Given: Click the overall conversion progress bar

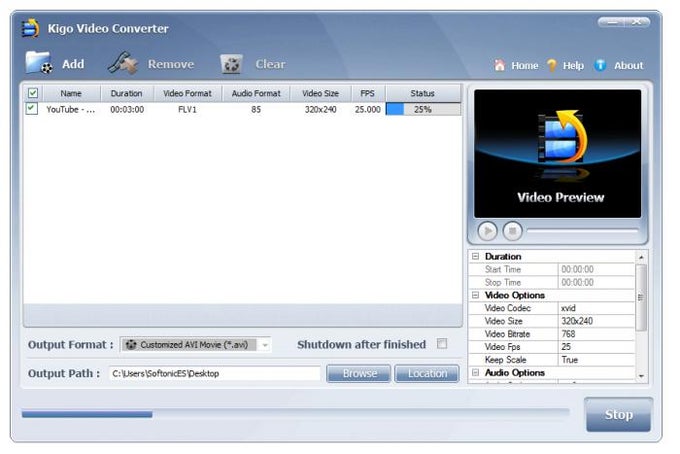Looking at the screenshot, I should coord(295,414).
